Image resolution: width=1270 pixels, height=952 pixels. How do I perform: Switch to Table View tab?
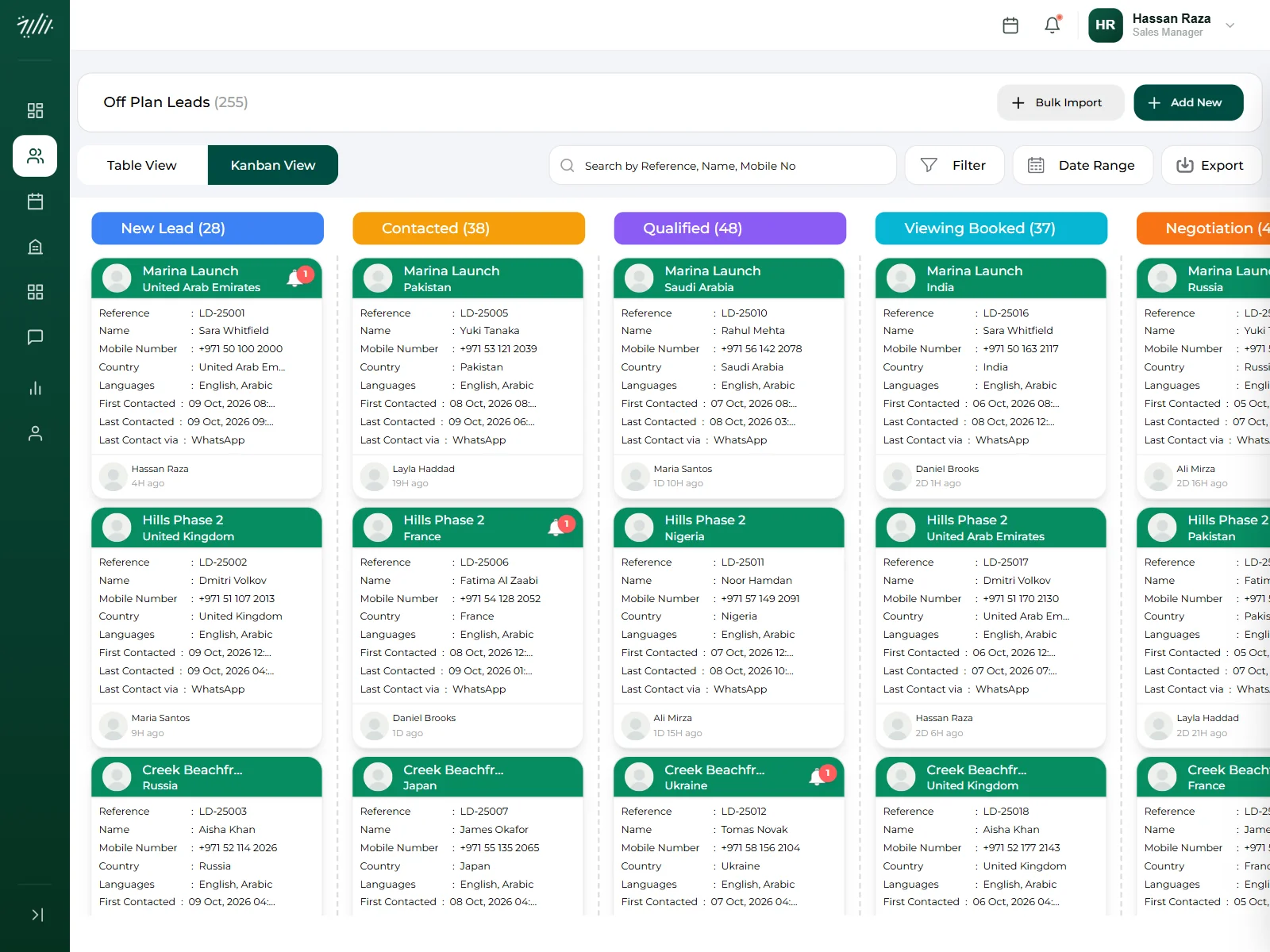coord(142,165)
